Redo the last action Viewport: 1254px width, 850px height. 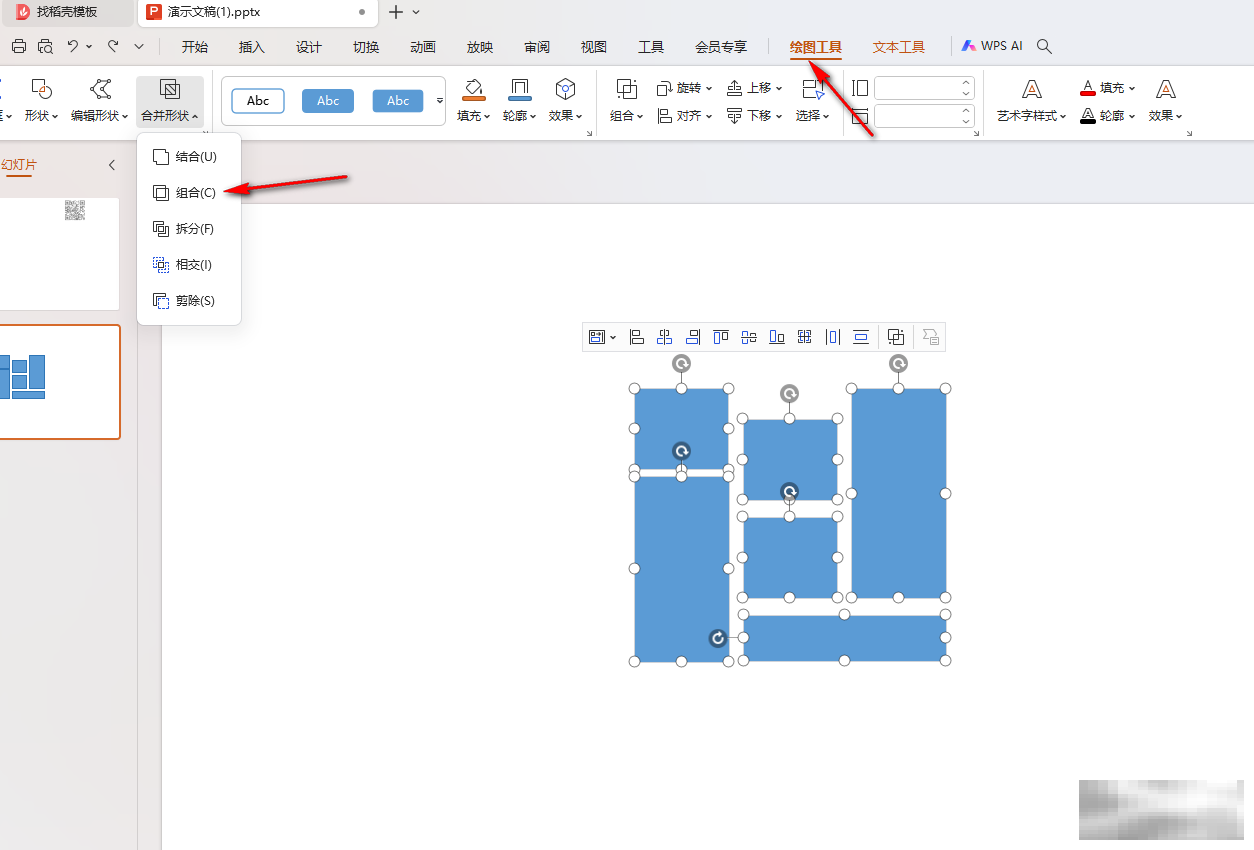pos(112,46)
